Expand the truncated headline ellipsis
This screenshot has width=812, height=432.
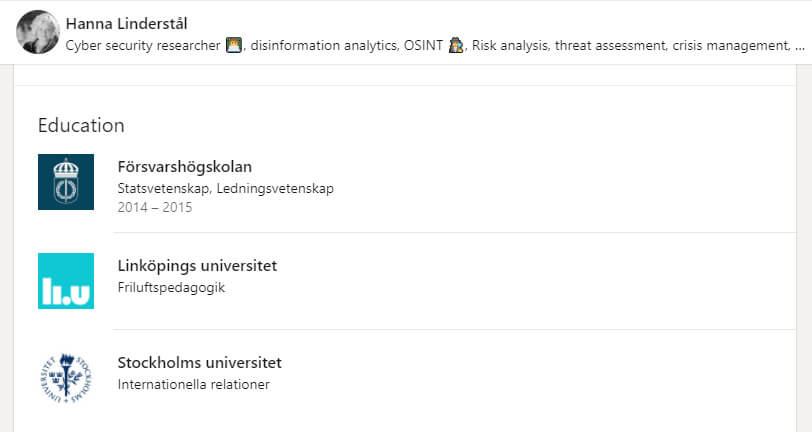pos(800,46)
